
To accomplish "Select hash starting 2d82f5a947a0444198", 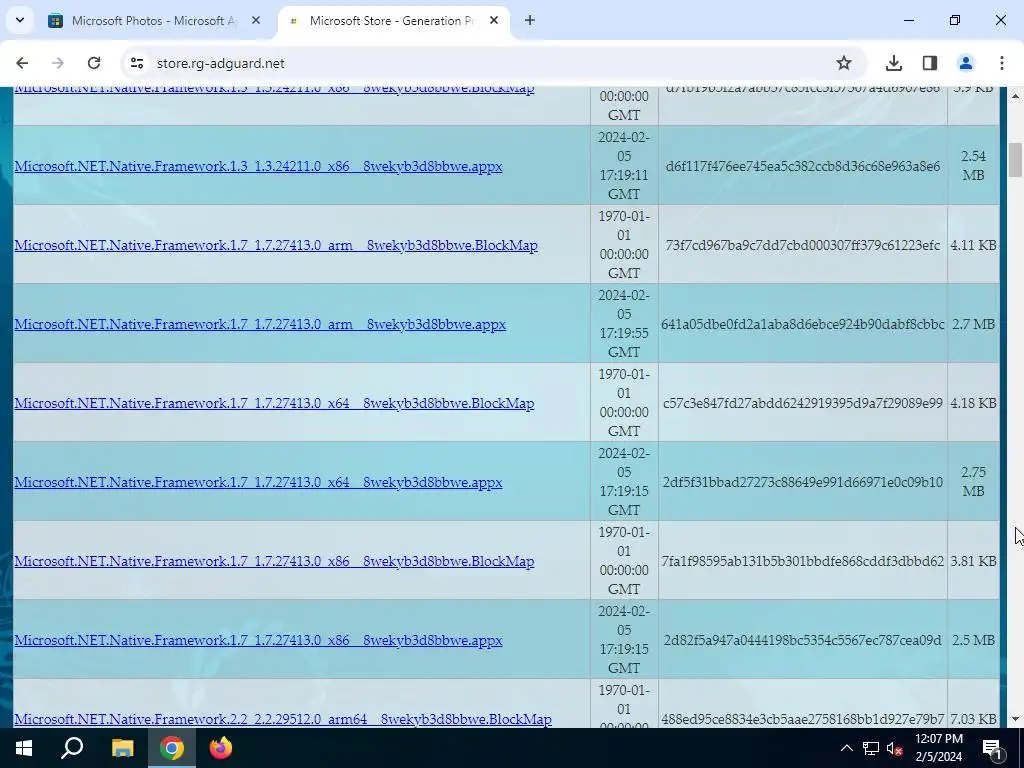I will (803, 640).
